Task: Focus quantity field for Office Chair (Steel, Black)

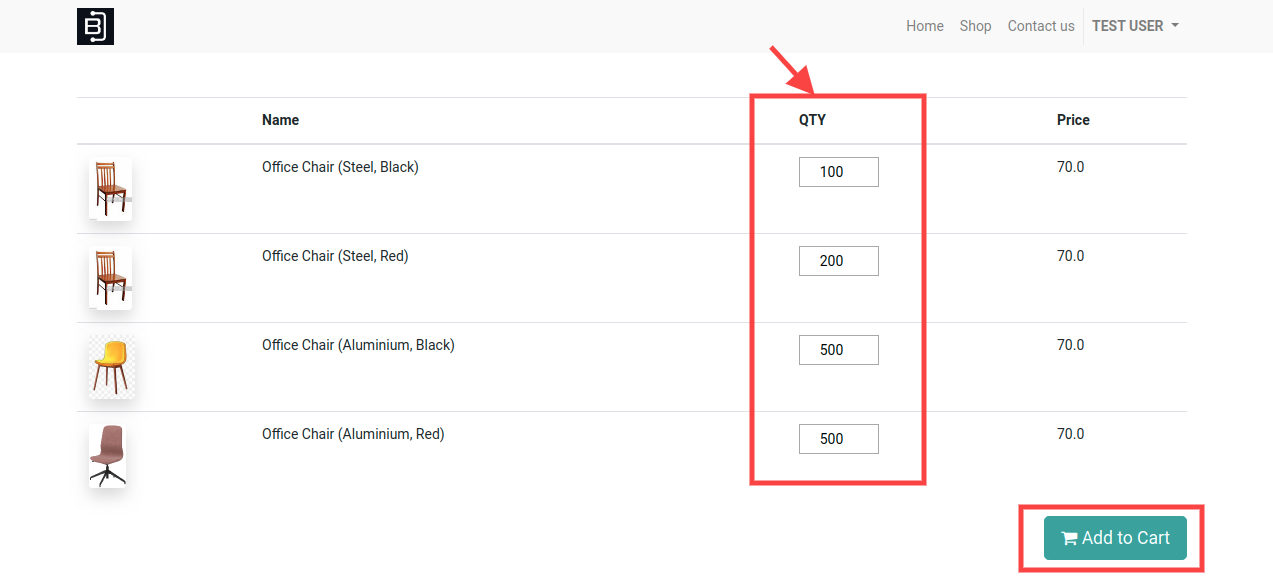Action: tap(839, 172)
